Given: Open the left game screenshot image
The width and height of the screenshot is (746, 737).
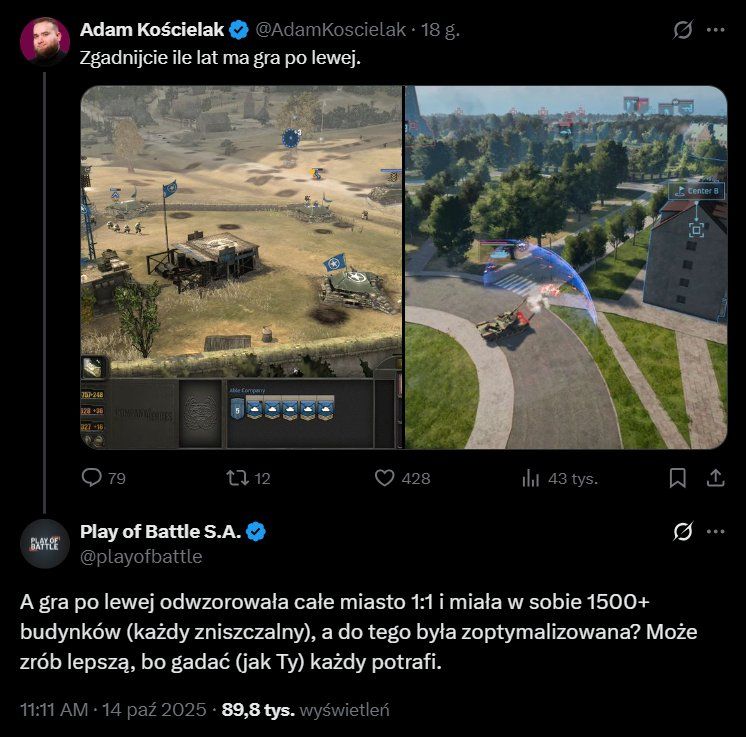Looking at the screenshot, I should coord(242,267).
